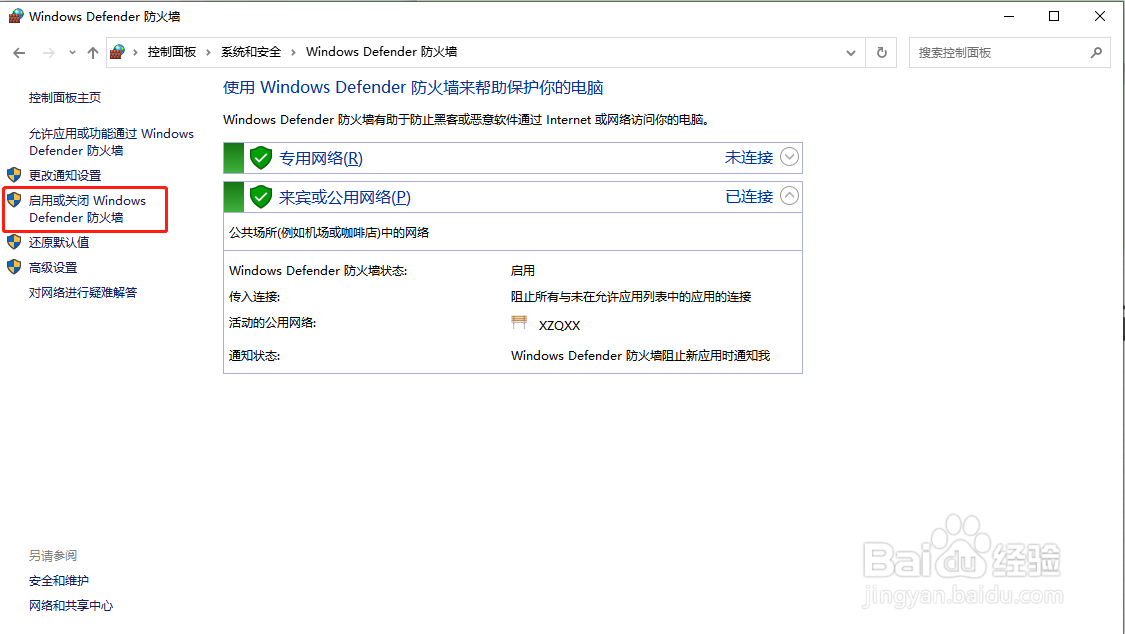Collapse the 来宾或公用网络 section chevron

point(789,196)
